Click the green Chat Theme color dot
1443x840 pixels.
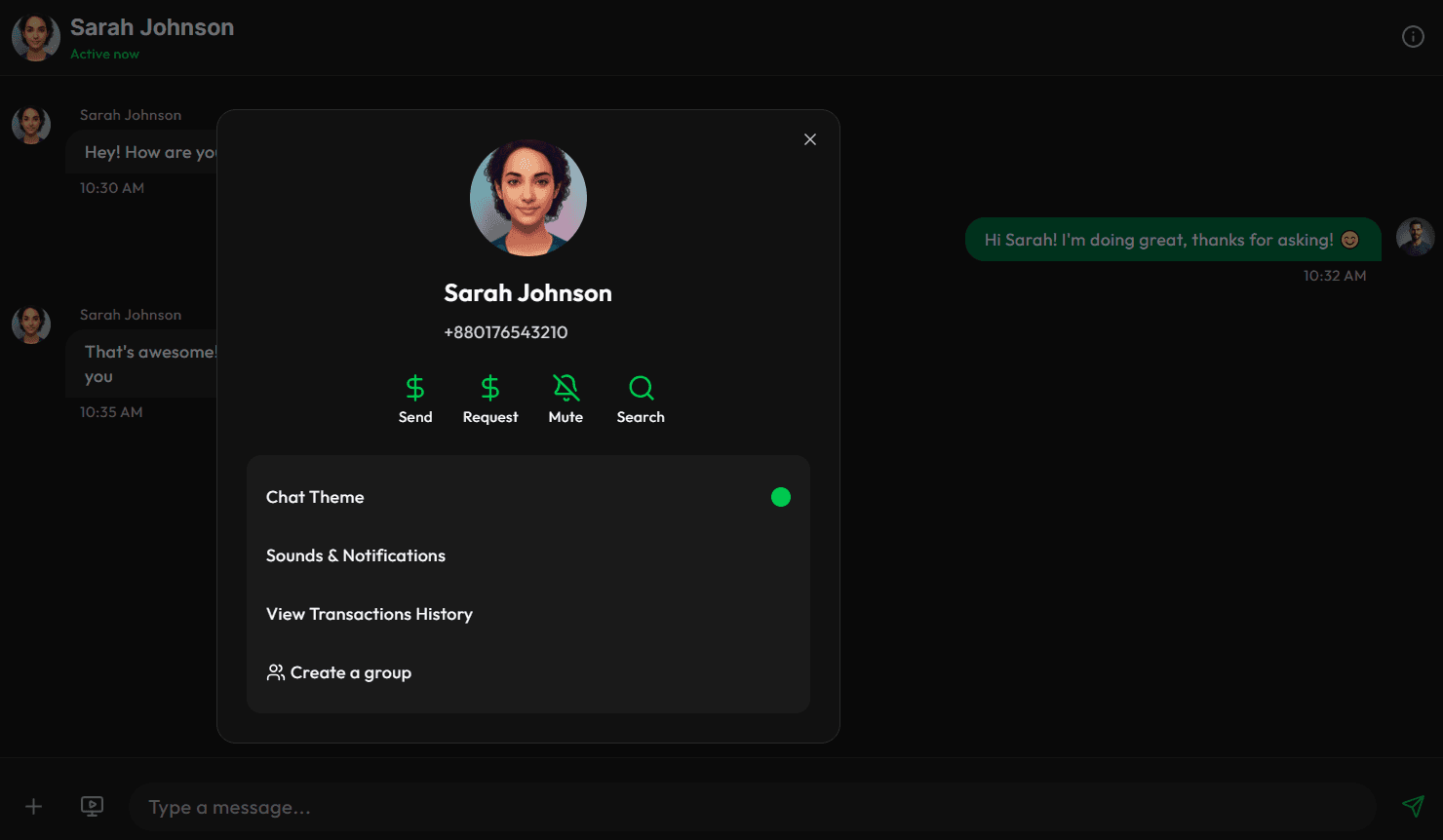[x=781, y=497]
